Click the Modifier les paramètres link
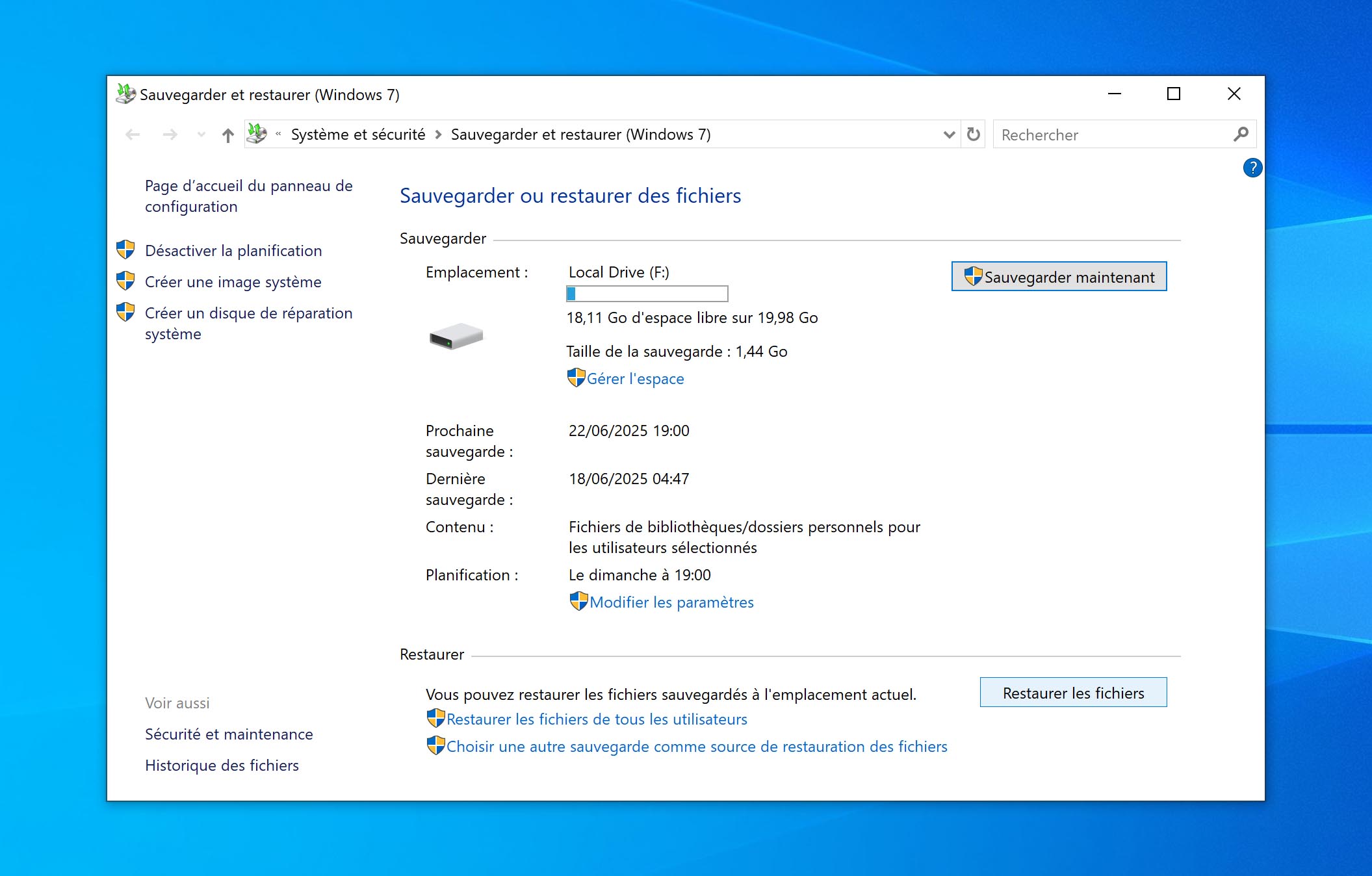This screenshot has height=876, width=1372. pos(672,602)
